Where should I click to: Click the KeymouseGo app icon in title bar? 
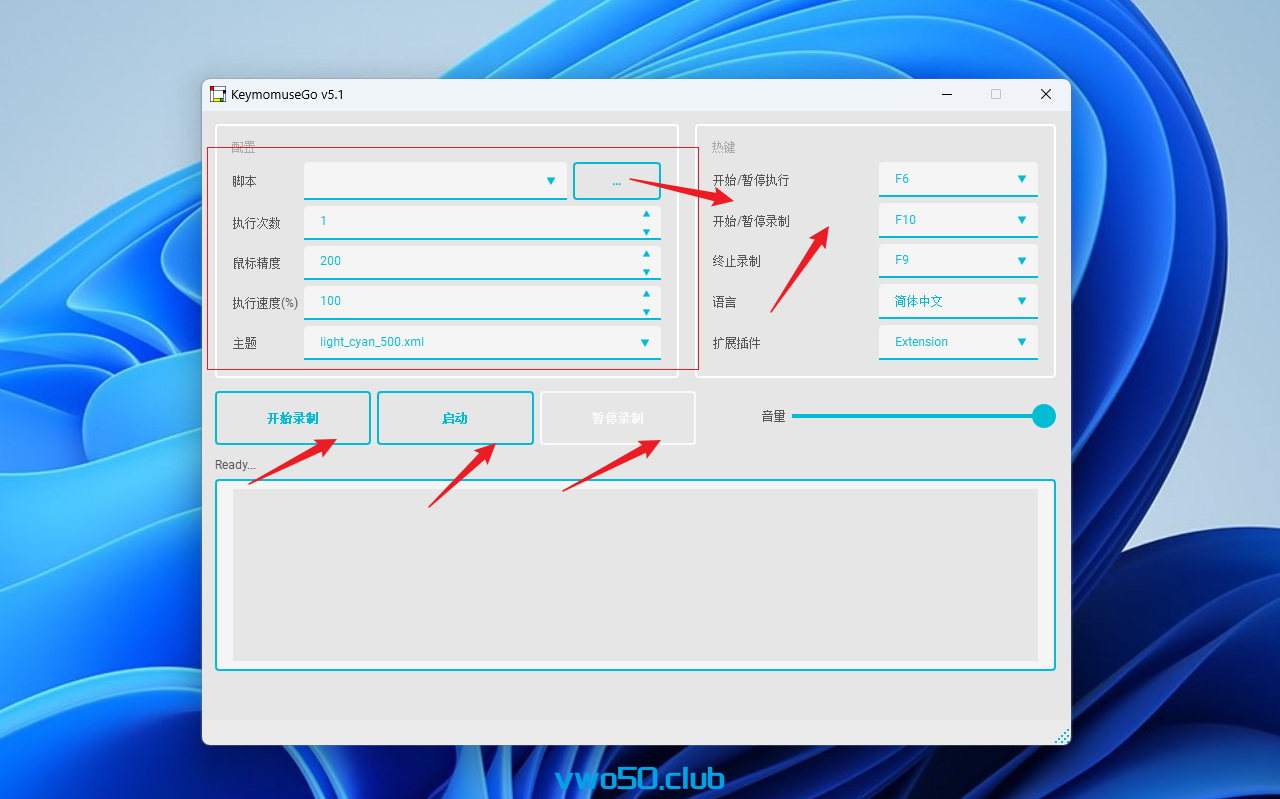pos(218,94)
